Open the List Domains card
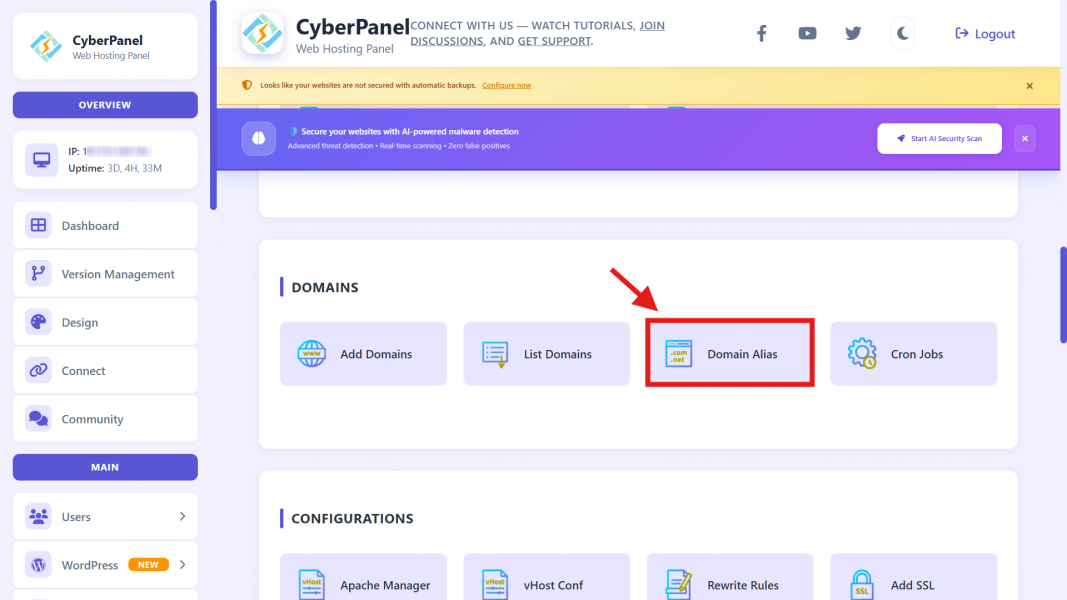Screen dimensions: 1067x600 (546, 354)
